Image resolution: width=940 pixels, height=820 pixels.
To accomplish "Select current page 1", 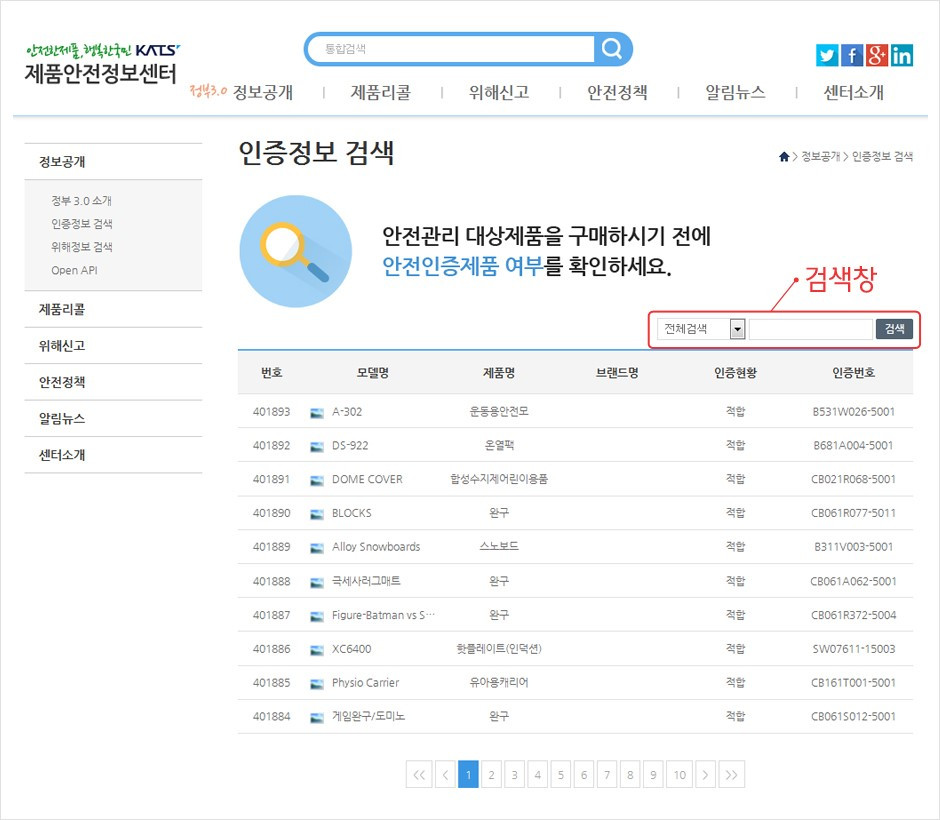I will (x=468, y=774).
